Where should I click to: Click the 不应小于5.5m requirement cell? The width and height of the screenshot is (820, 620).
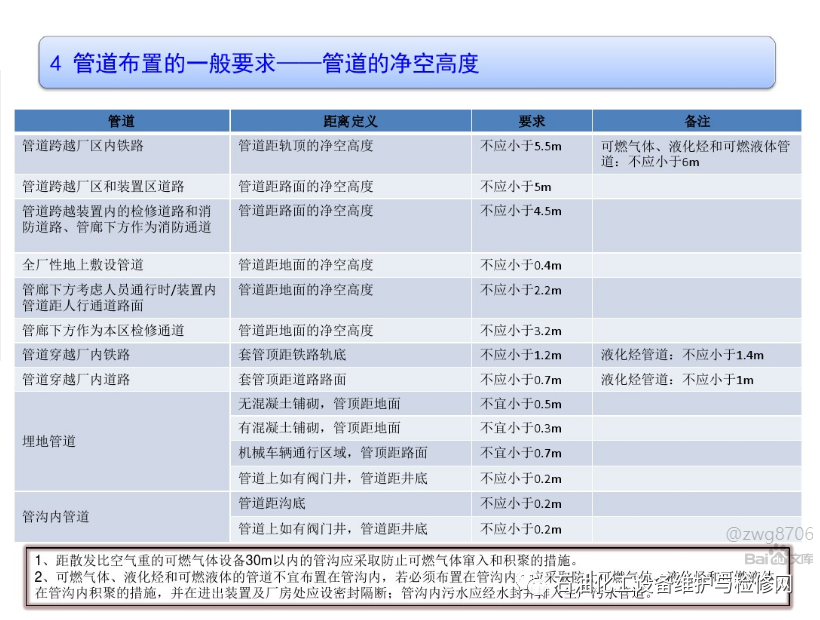click(x=521, y=146)
